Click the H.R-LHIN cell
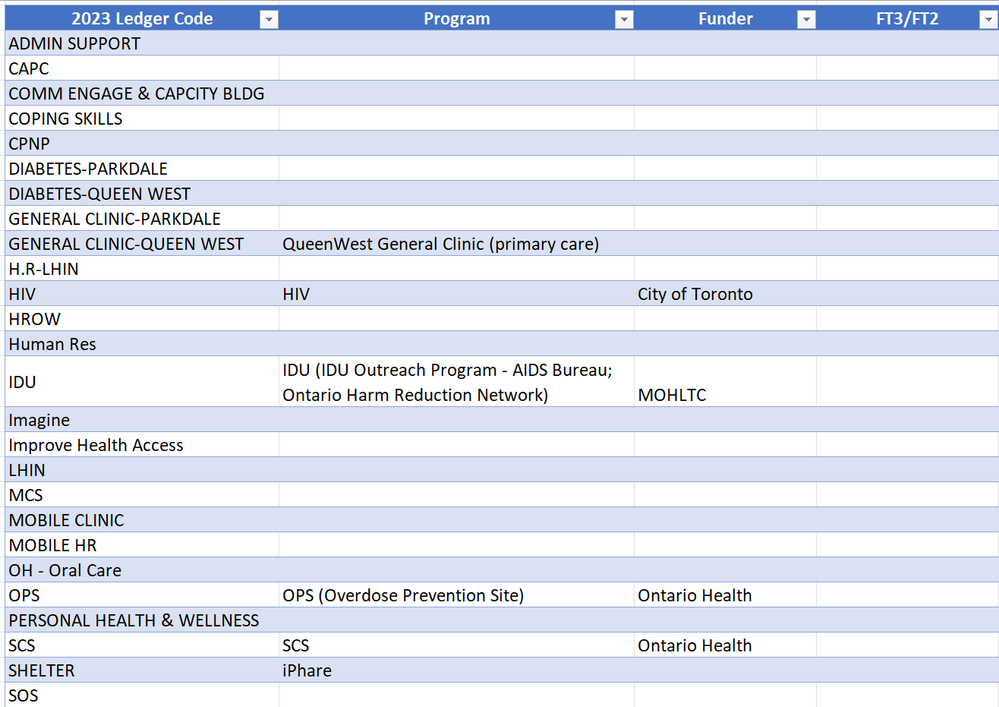Image resolution: width=999 pixels, height=707 pixels. (x=142, y=269)
